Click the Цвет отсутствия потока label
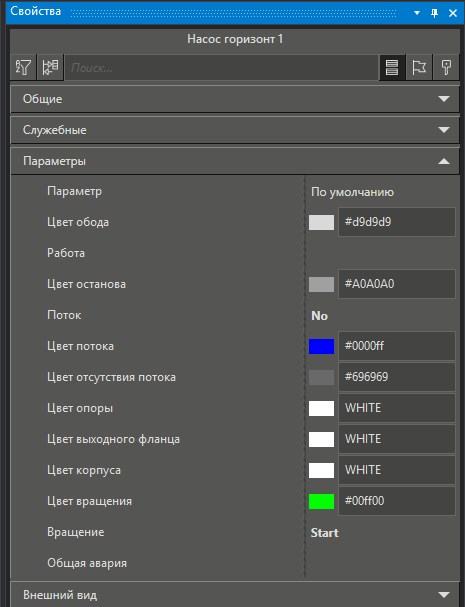This screenshot has height=607, width=465. 112,377
